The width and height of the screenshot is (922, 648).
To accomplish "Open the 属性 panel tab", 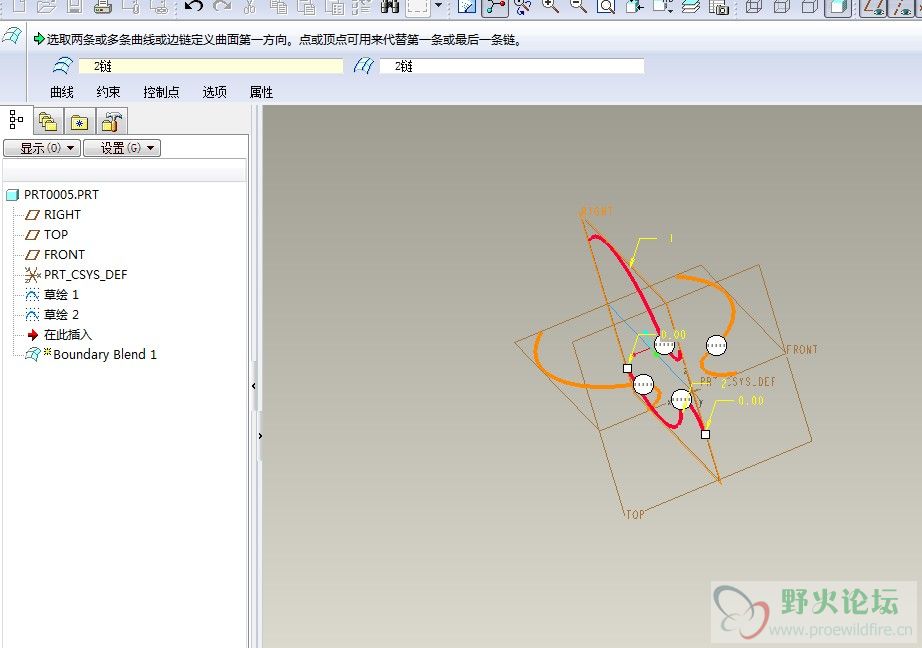I will pos(261,92).
